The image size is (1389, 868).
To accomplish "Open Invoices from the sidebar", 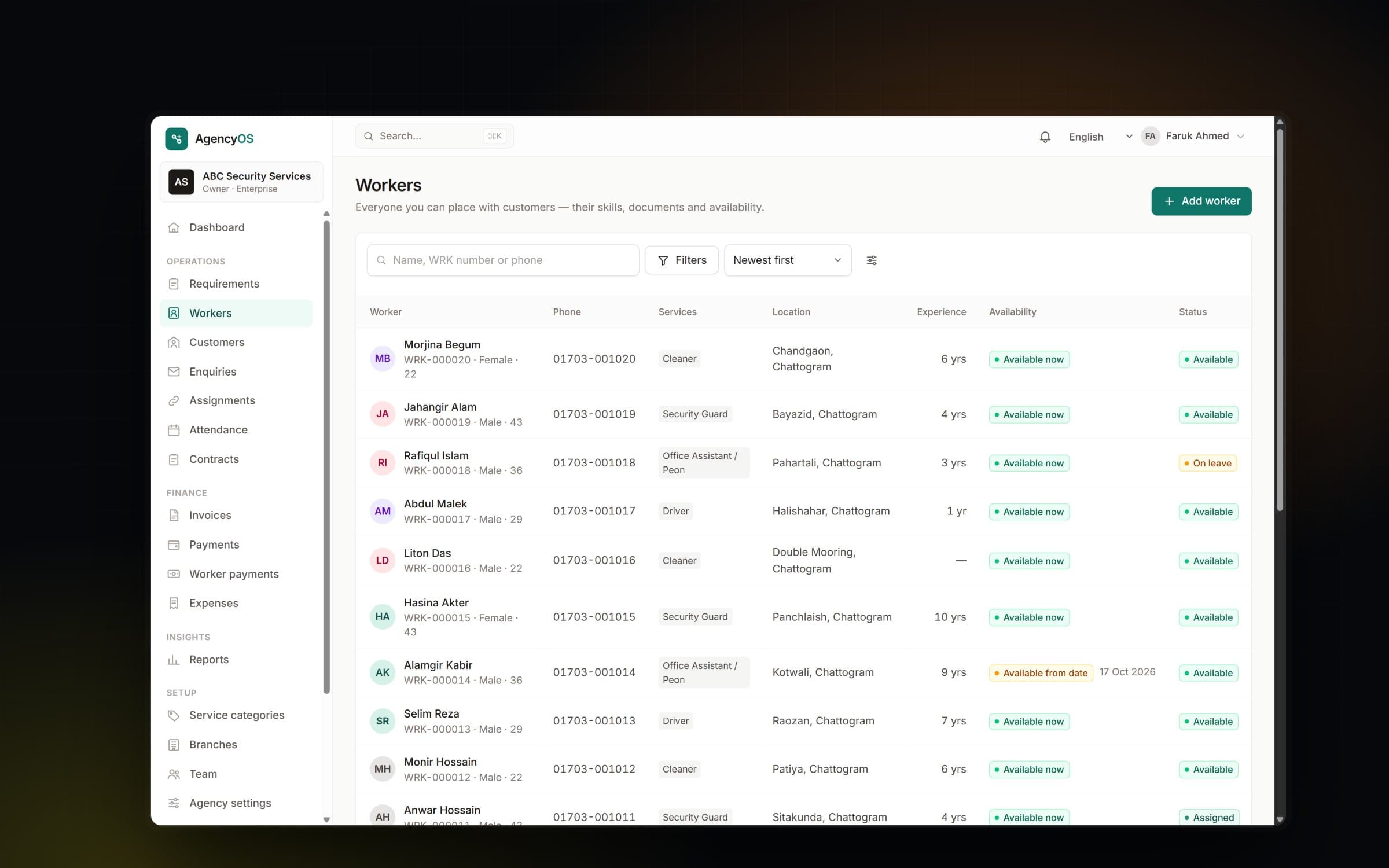I will click(x=236, y=515).
